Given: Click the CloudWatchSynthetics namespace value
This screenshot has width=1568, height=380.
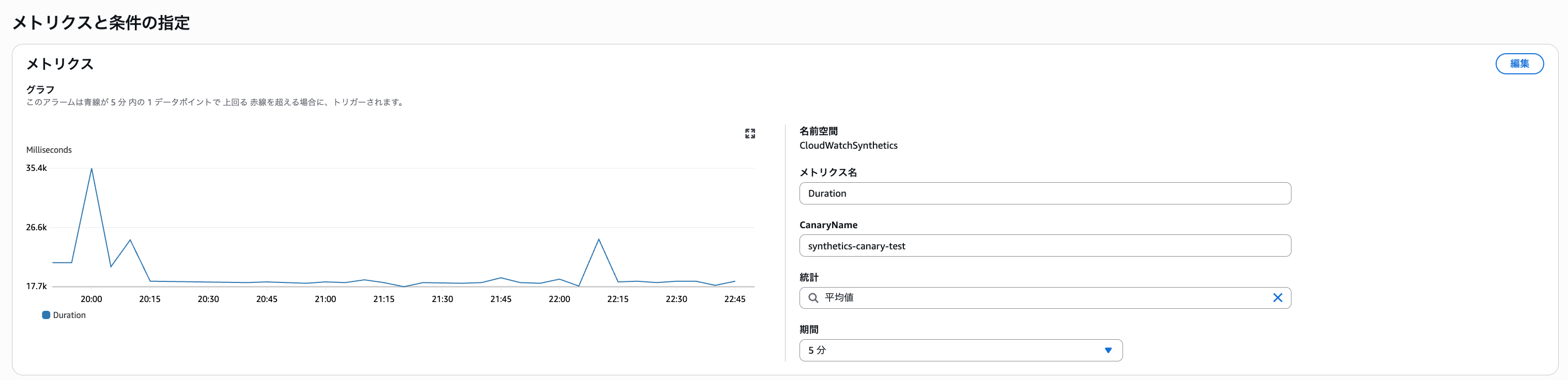Looking at the screenshot, I should (848, 145).
